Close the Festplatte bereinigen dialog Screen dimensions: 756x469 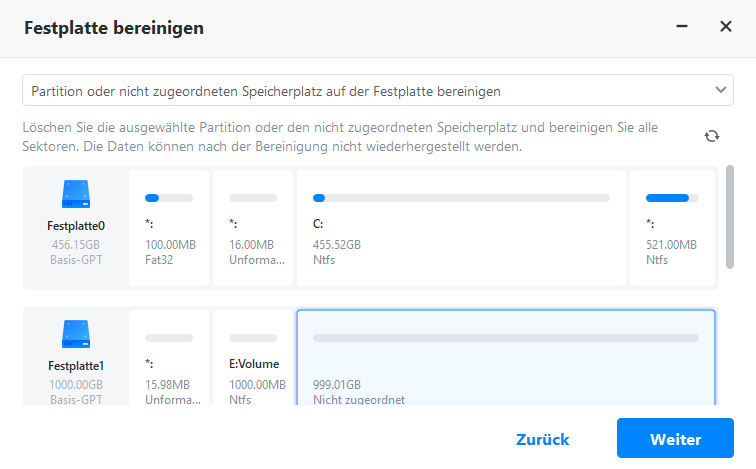click(x=726, y=27)
